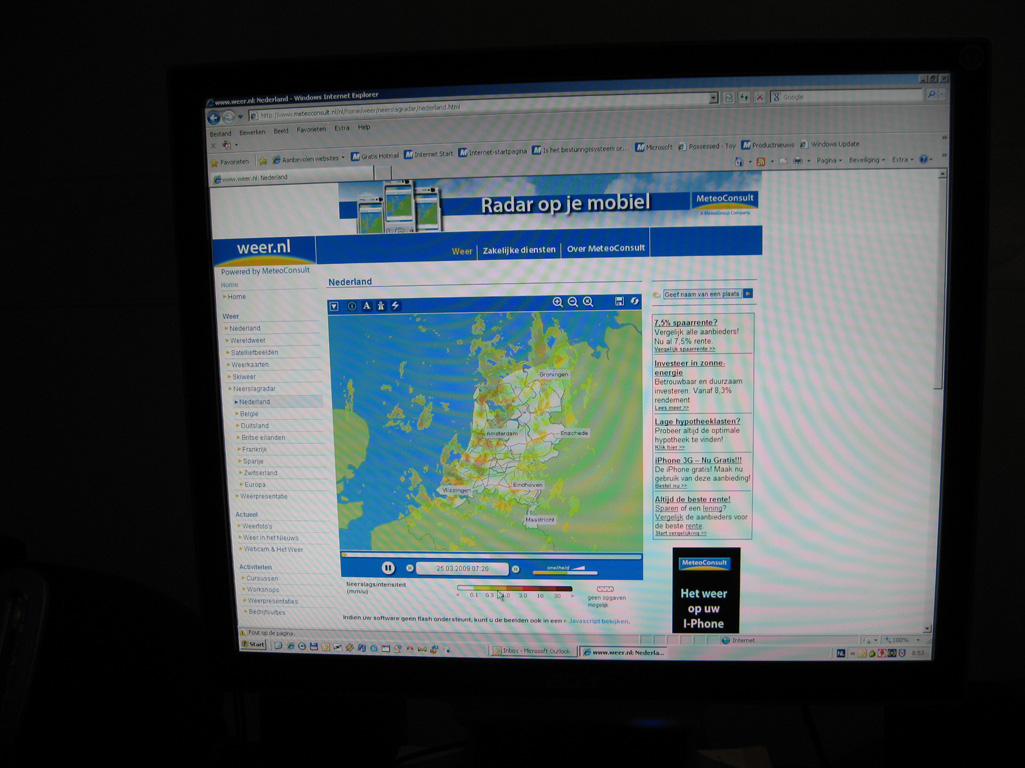Click the blue help question mark icon

point(924,159)
